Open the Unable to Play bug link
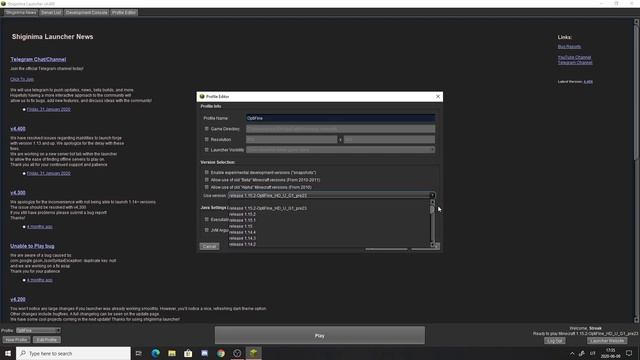 click(x=32, y=246)
